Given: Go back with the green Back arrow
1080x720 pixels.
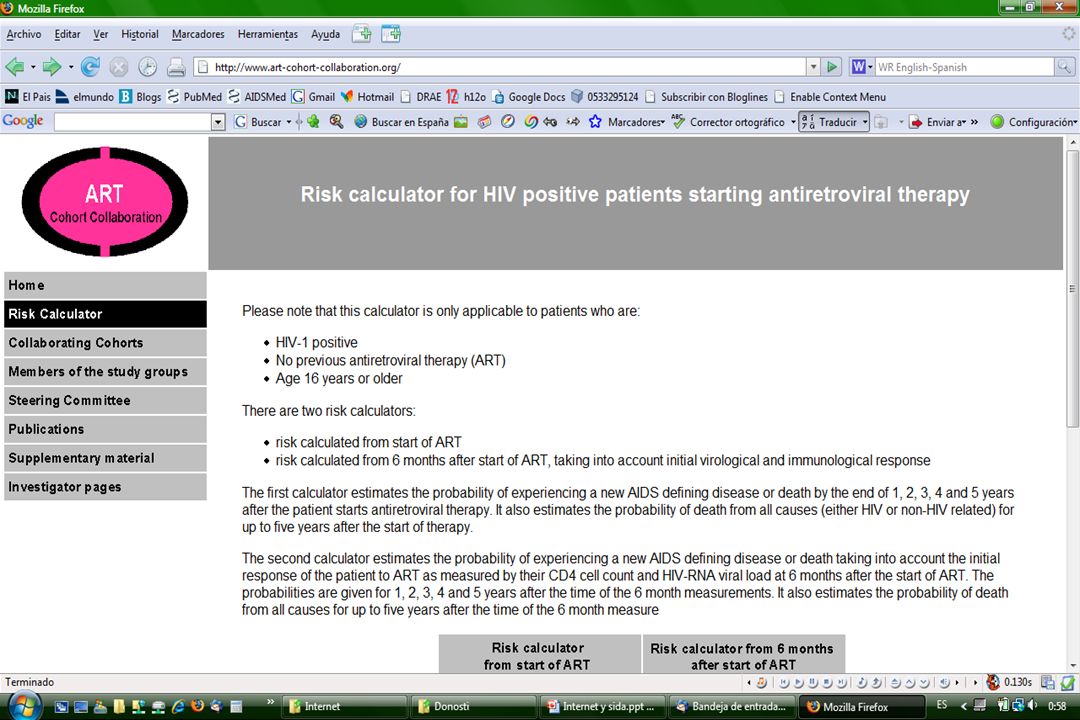Looking at the screenshot, I should (x=14, y=67).
